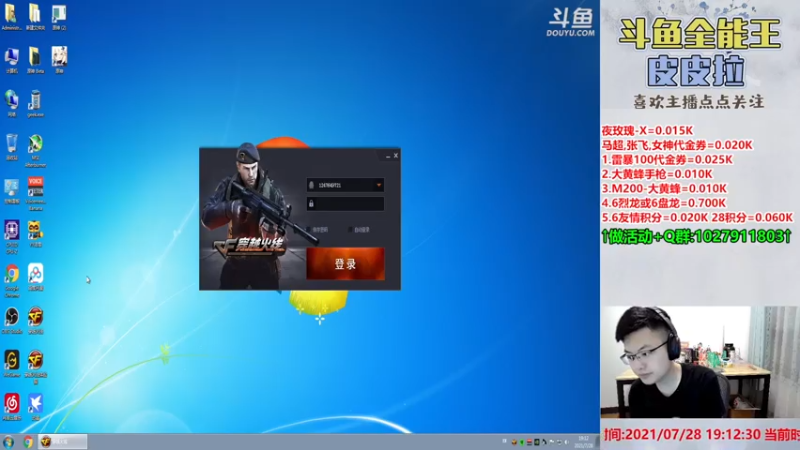Open the dark folder icon in the second row
Screen dimensions: 800x450
point(35,60)
